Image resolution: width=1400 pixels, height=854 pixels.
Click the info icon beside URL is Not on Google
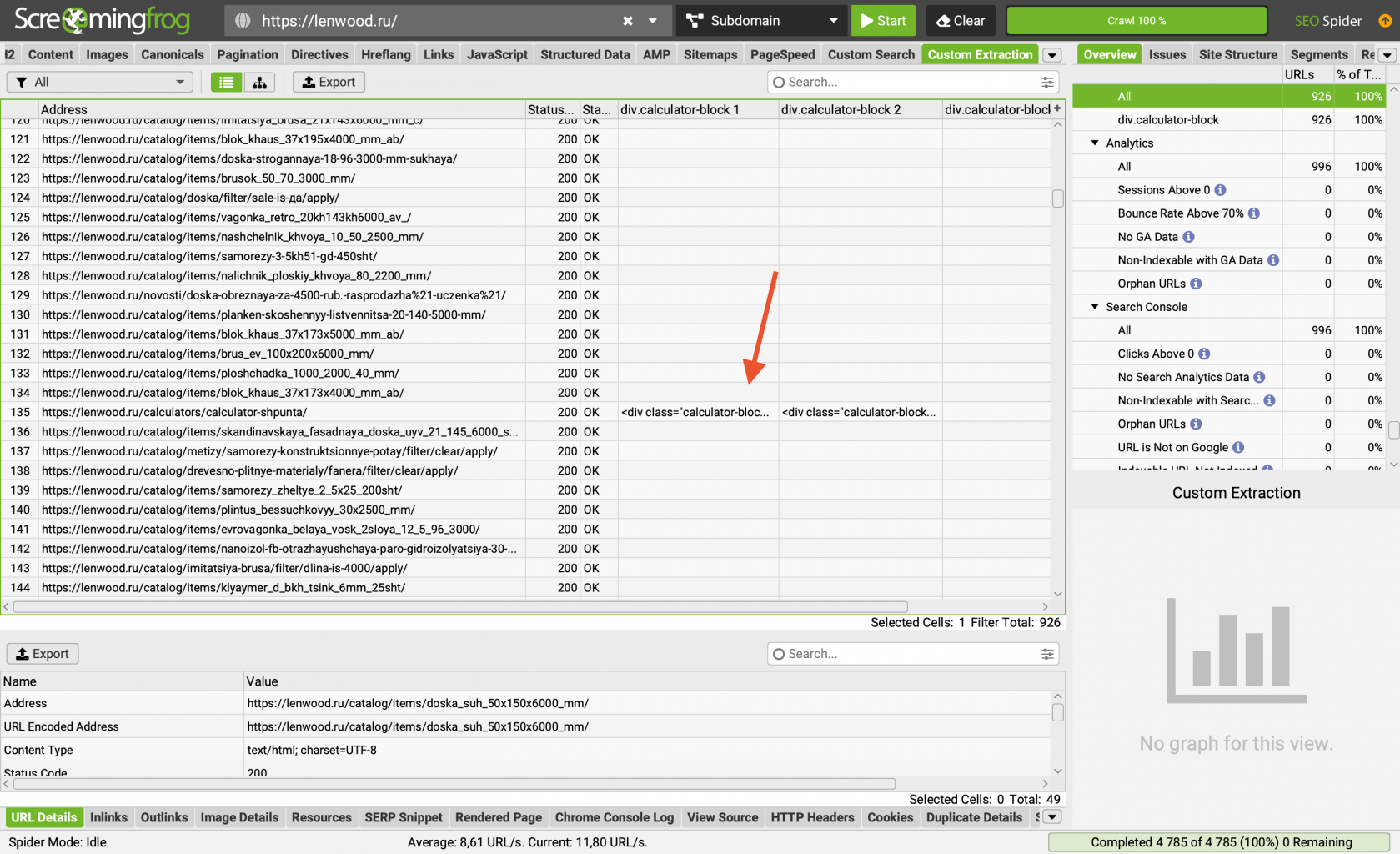click(x=1238, y=447)
